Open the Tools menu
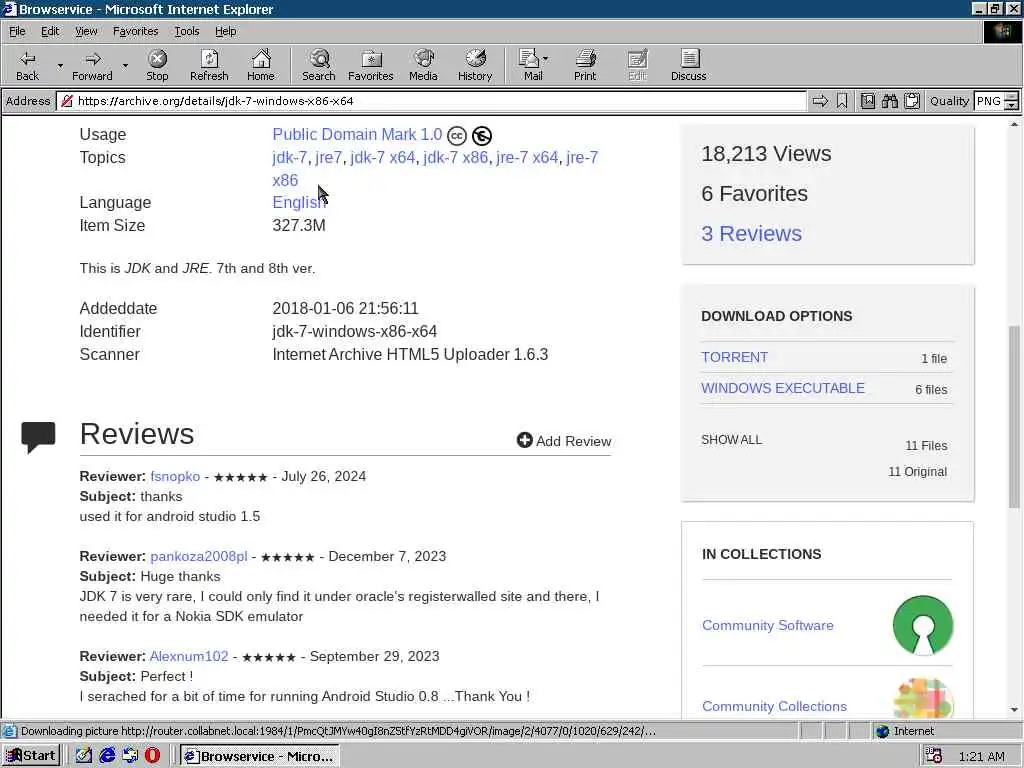Image resolution: width=1024 pixels, height=768 pixels. coord(186,31)
